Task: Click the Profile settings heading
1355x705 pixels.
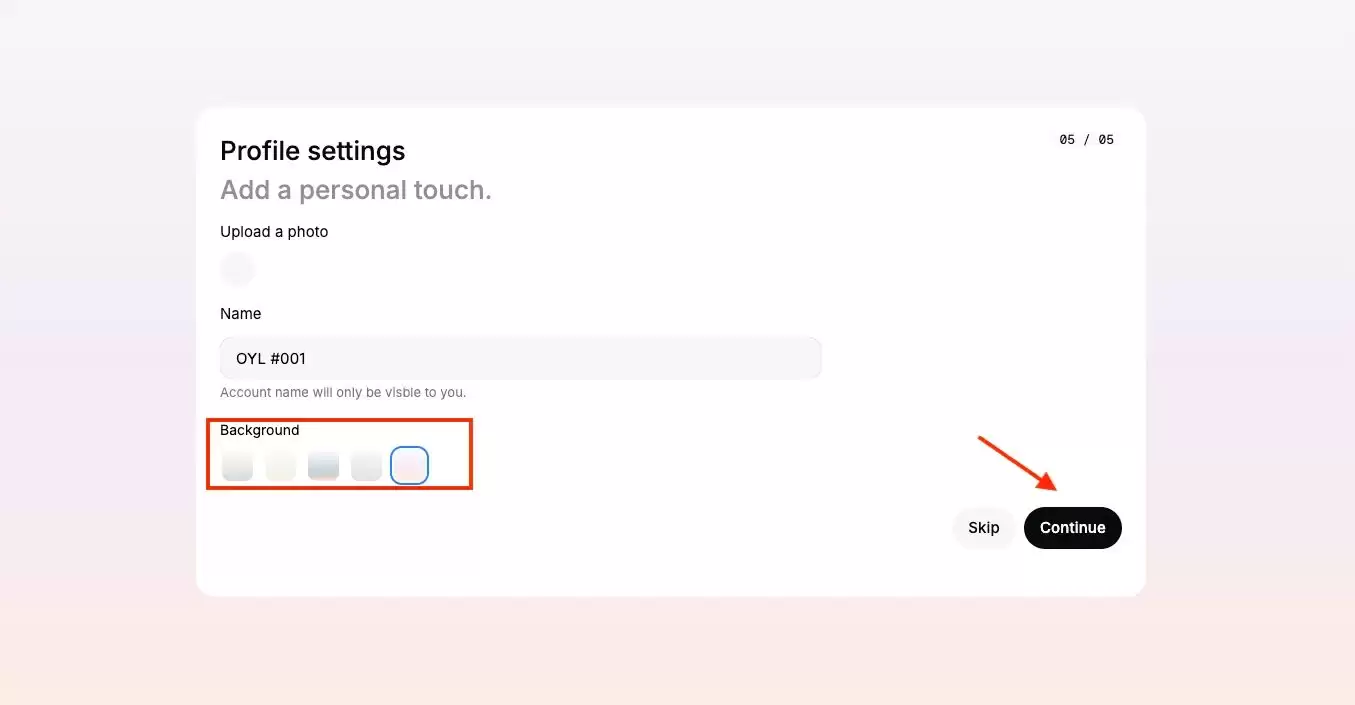Action: [x=312, y=151]
